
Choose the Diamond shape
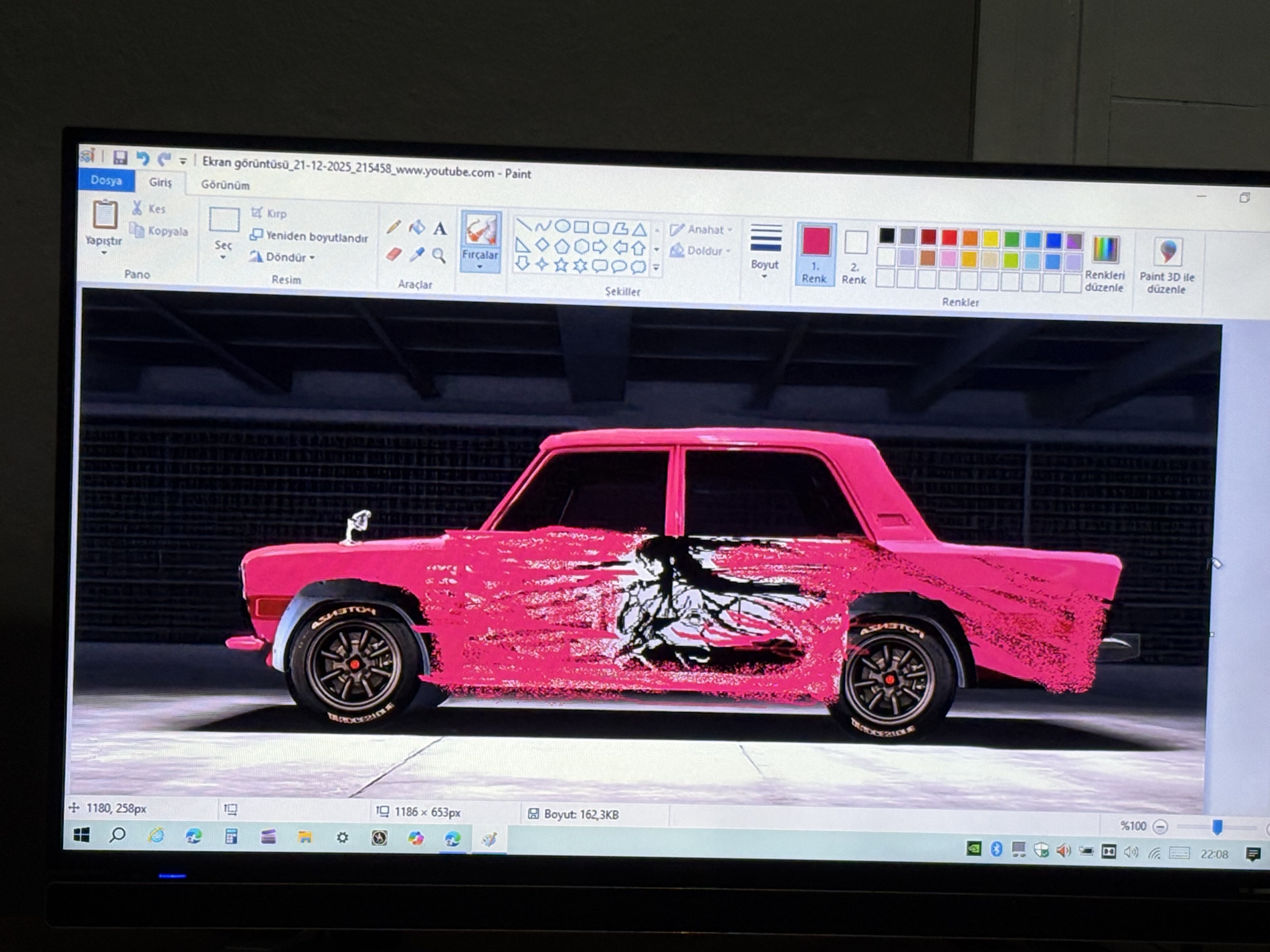[542, 246]
